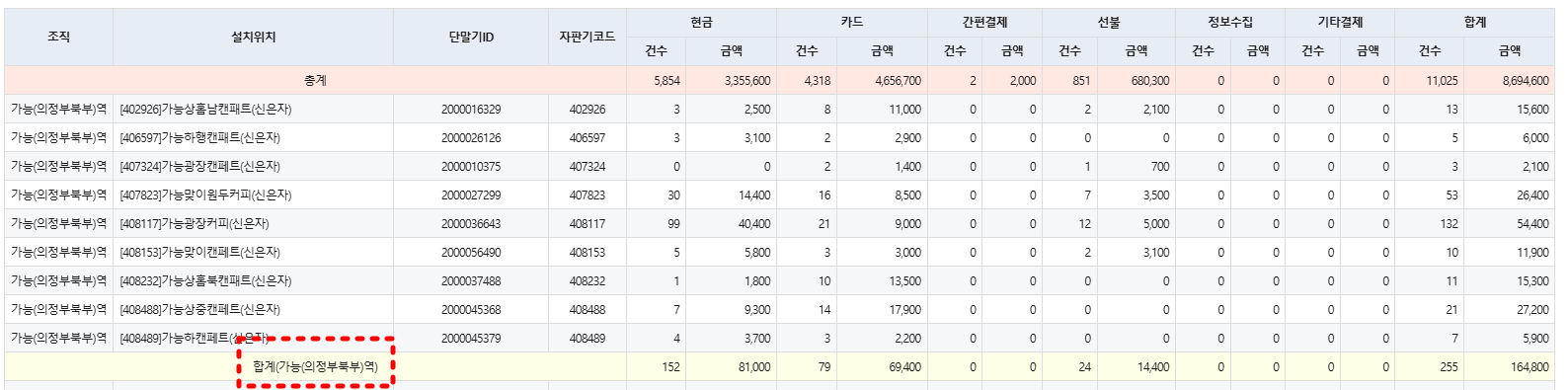
Task: Select card amount 13,500
Action: pyautogui.click(x=905, y=281)
